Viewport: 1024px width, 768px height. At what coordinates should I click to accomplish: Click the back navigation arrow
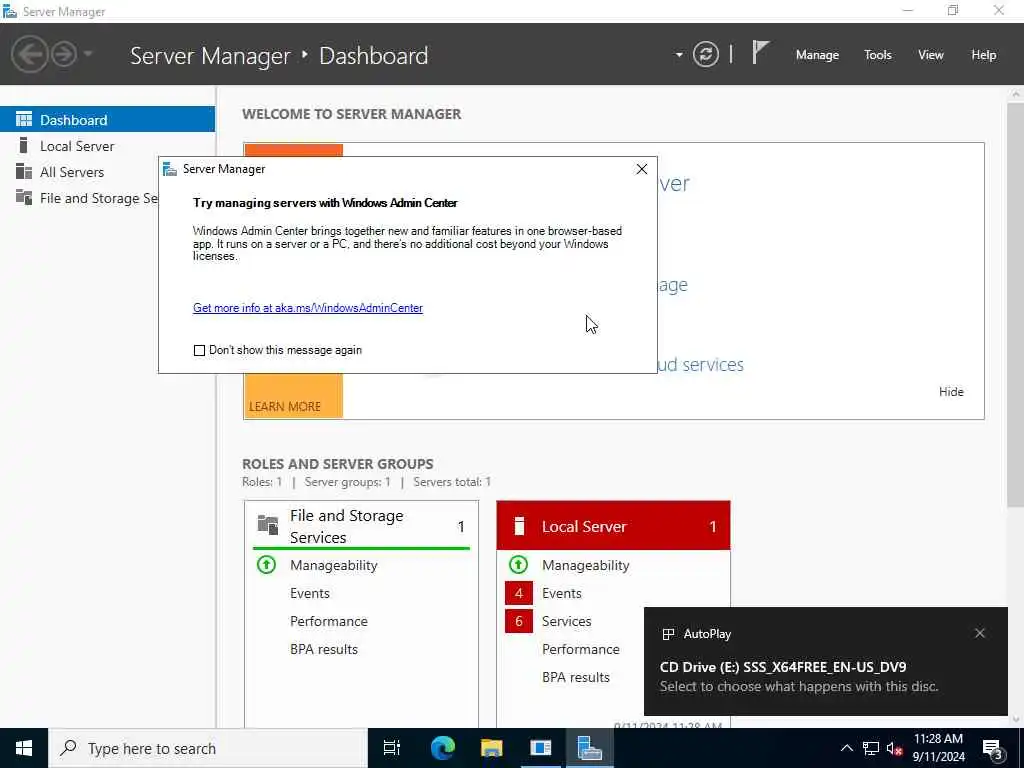pyautogui.click(x=29, y=54)
